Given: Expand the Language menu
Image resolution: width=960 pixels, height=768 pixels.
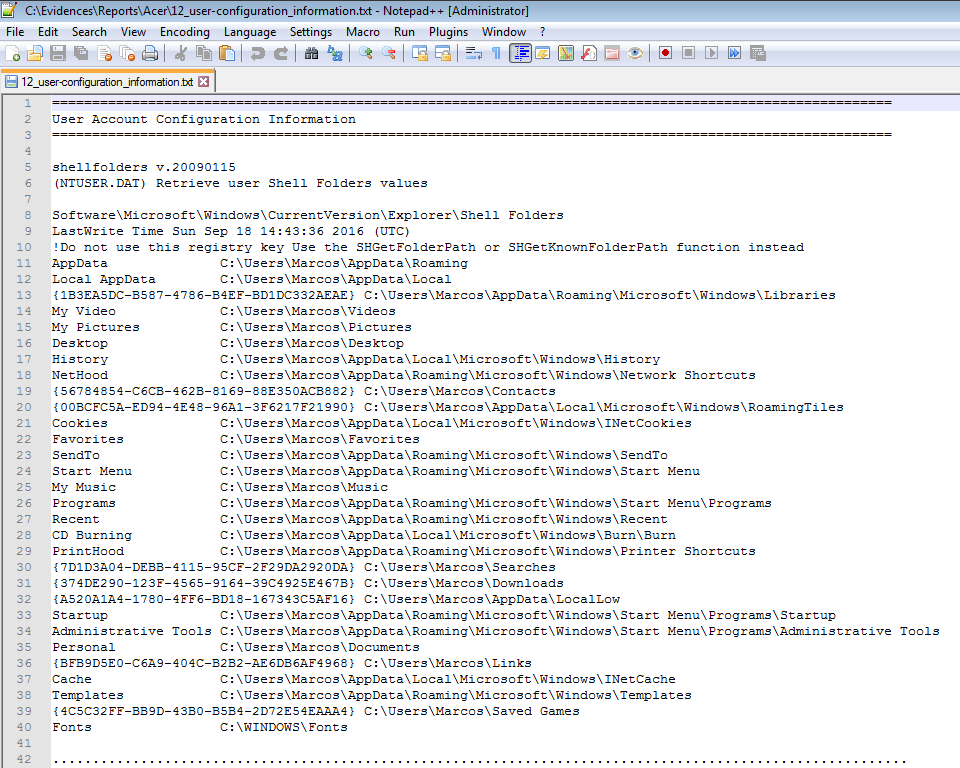Looking at the screenshot, I should coord(249,32).
